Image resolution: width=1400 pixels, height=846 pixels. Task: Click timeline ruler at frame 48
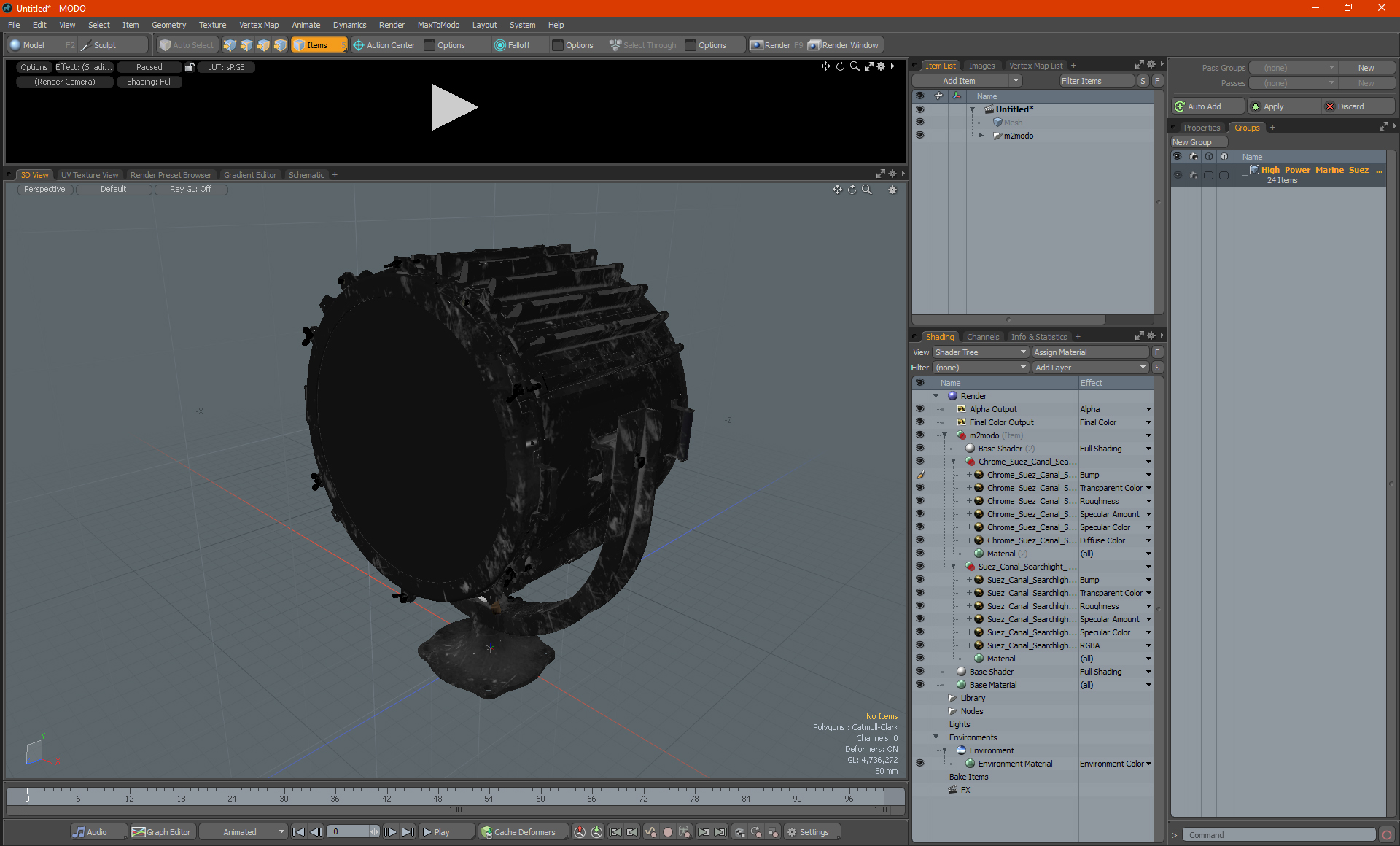437,798
